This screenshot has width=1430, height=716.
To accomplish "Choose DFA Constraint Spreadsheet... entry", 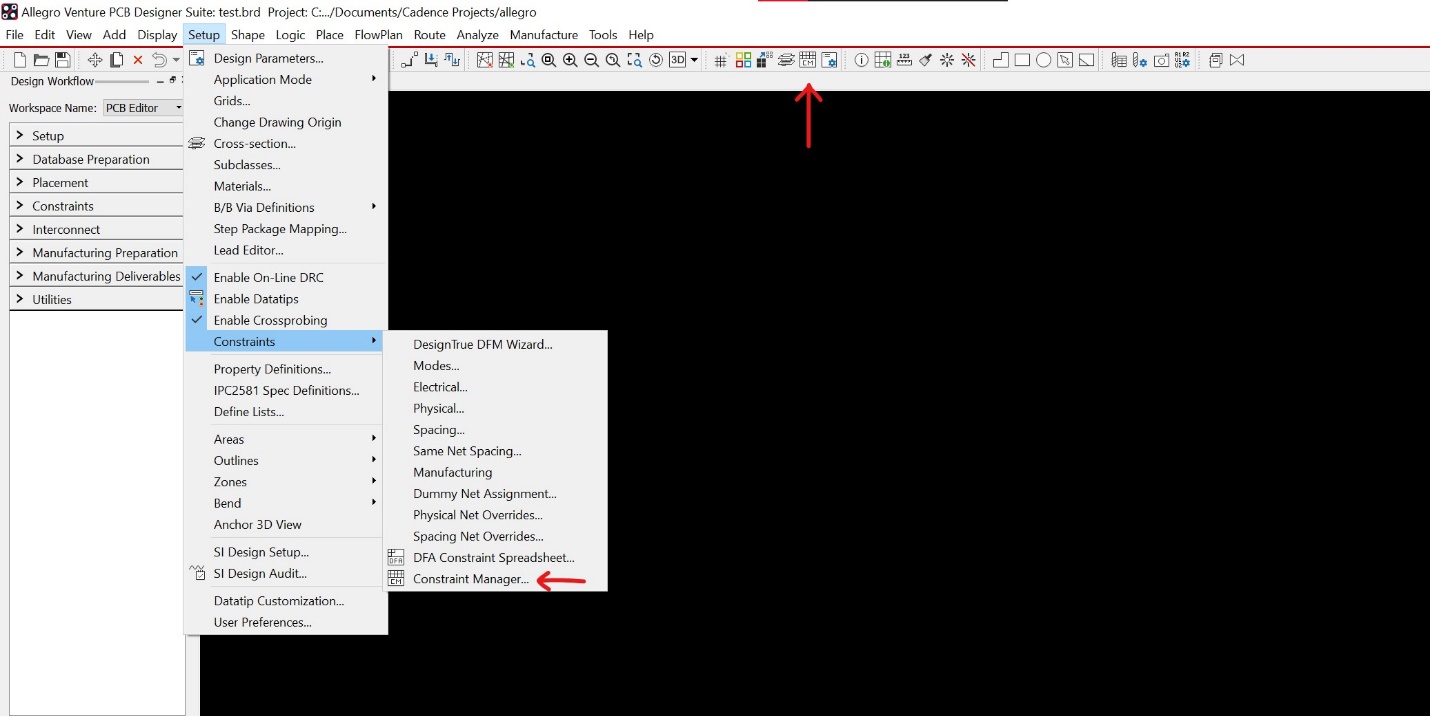I will [x=495, y=558].
